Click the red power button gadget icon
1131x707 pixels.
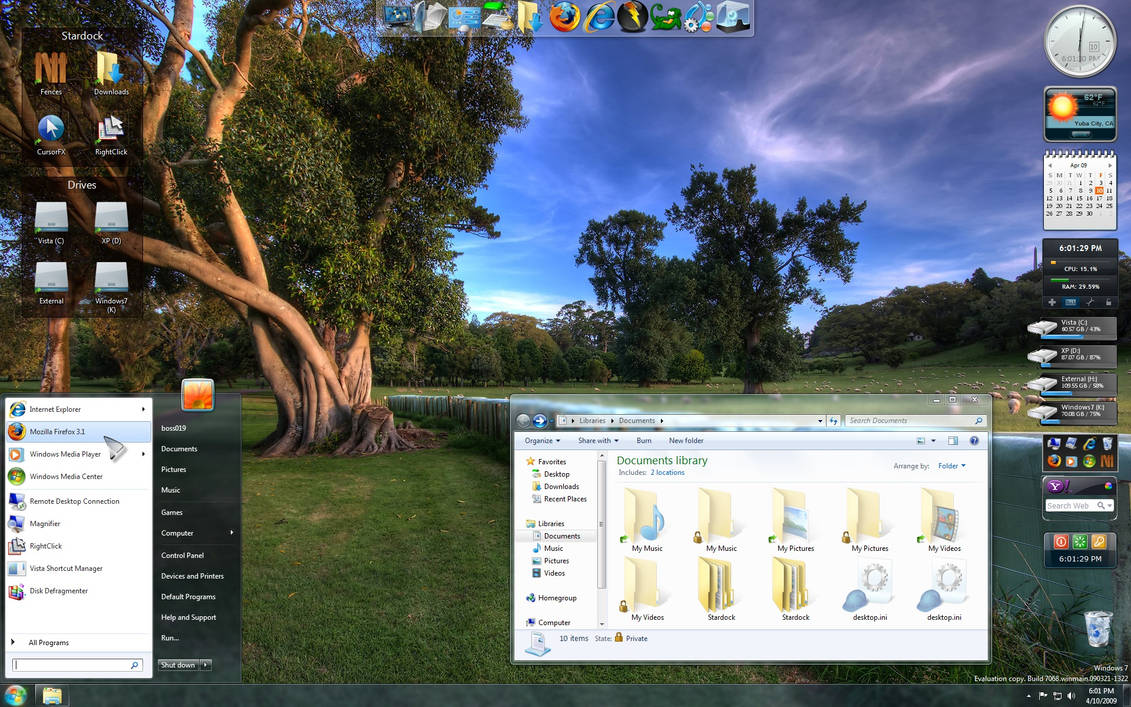[1060, 541]
